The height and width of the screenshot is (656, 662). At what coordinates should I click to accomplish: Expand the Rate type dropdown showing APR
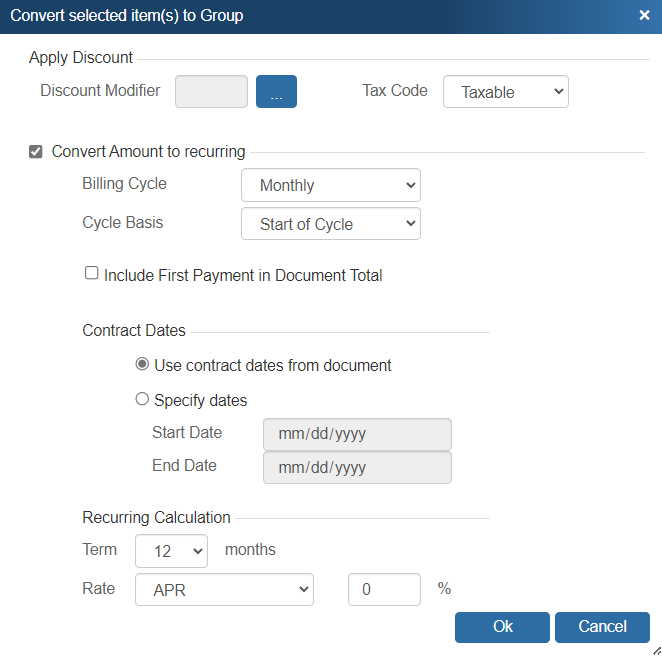[x=224, y=590]
